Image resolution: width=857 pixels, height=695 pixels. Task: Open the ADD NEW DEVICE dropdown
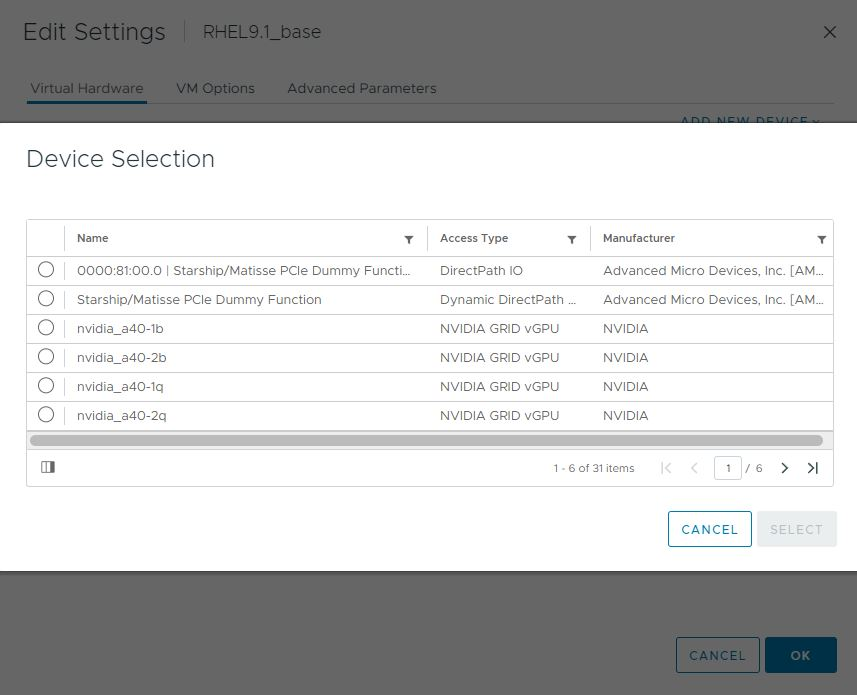point(748,121)
